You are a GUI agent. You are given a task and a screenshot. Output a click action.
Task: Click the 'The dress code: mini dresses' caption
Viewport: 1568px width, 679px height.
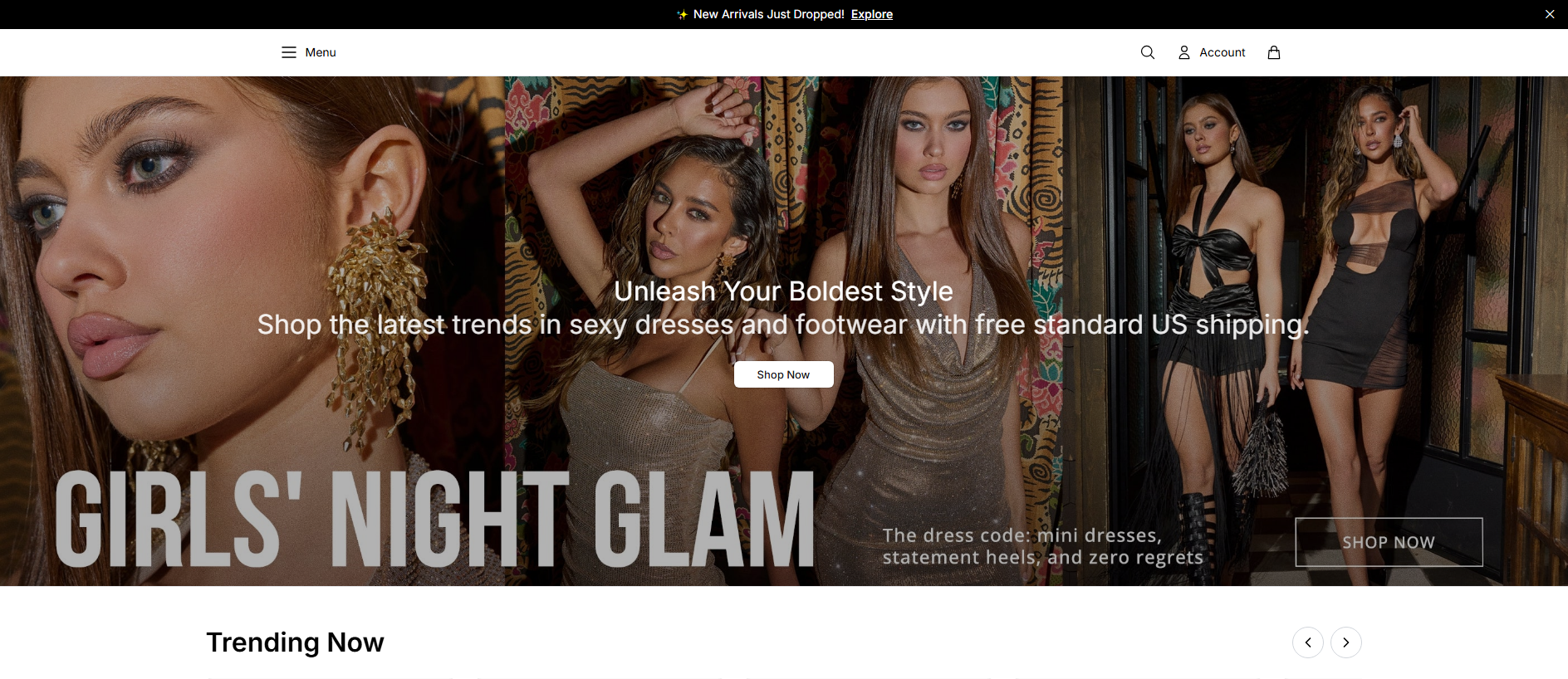1042,546
